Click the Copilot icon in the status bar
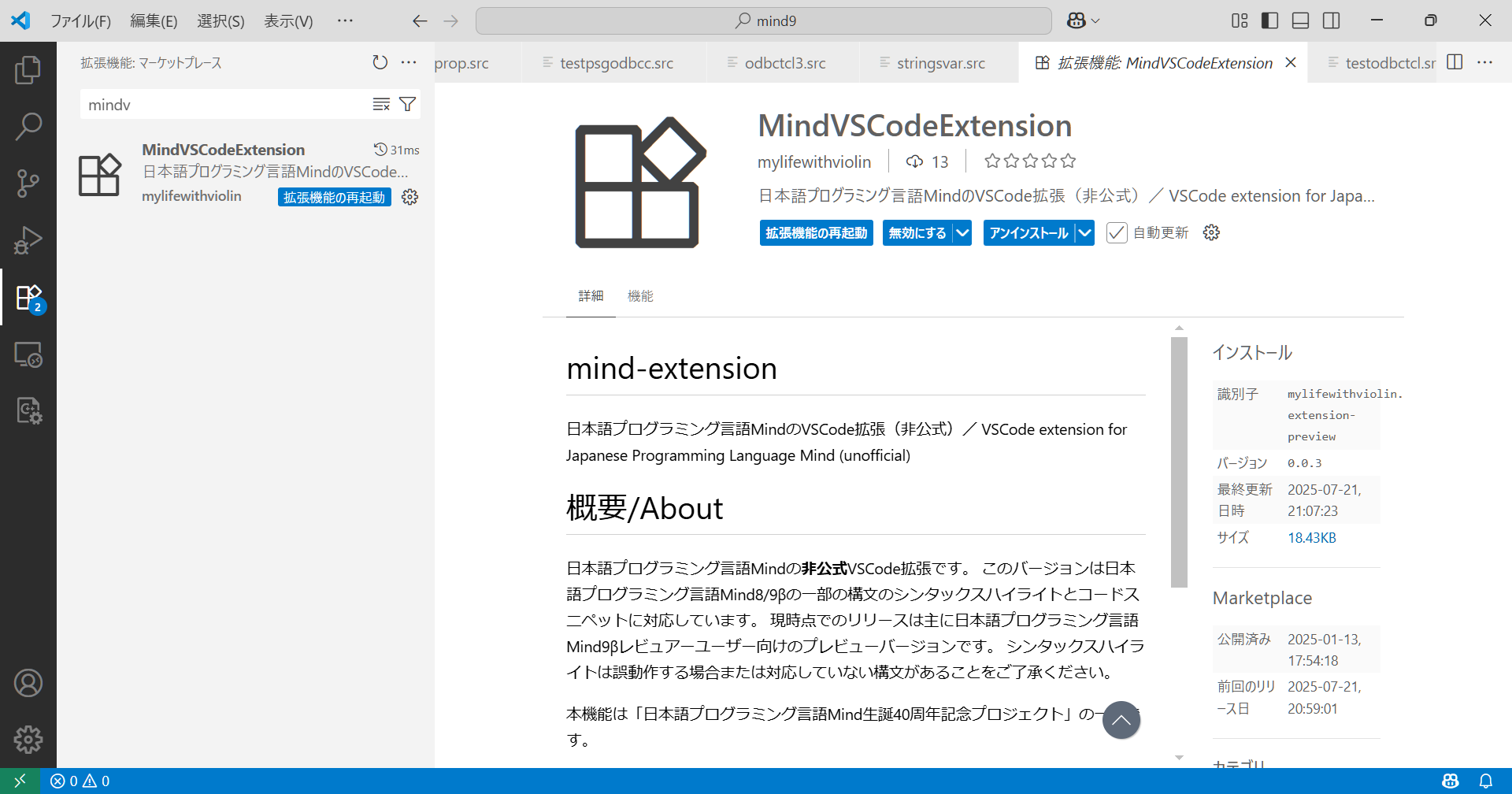Screen dimensions: 1512x794 tap(1450, 781)
